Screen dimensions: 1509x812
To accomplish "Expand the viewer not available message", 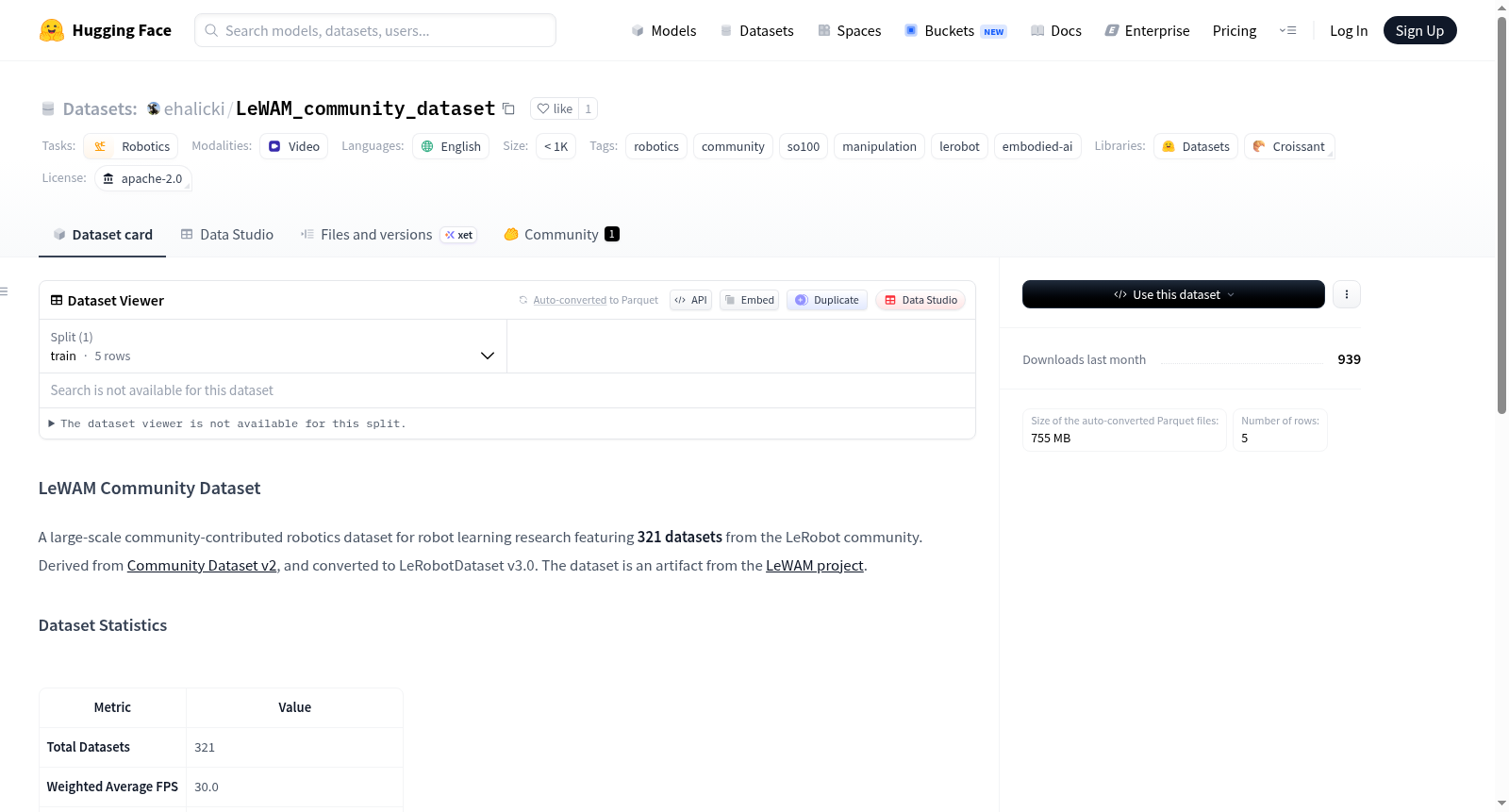I will pyautogui.click(x=227, y=423).
